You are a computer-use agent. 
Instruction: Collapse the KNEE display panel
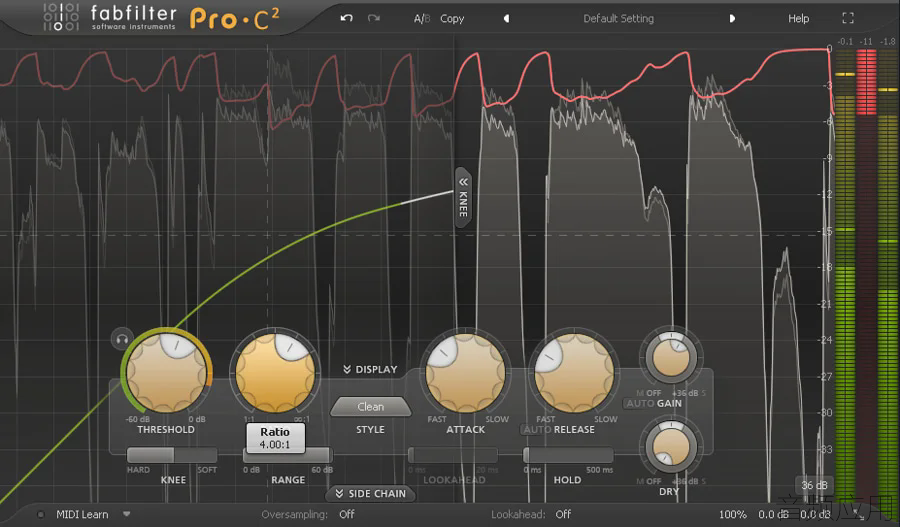point(463,198)
